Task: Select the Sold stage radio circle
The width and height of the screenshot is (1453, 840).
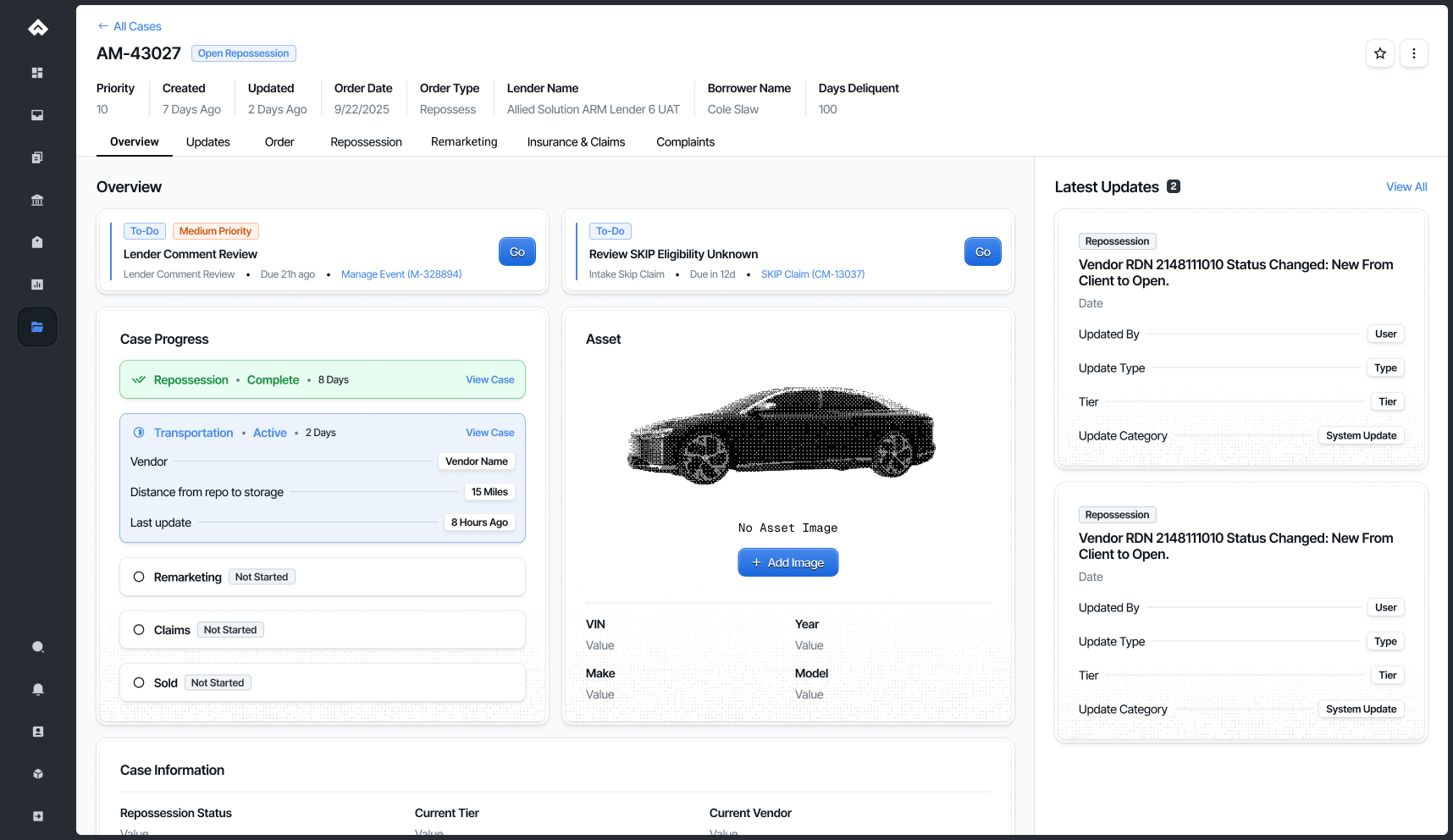Action: click(139, 682)
